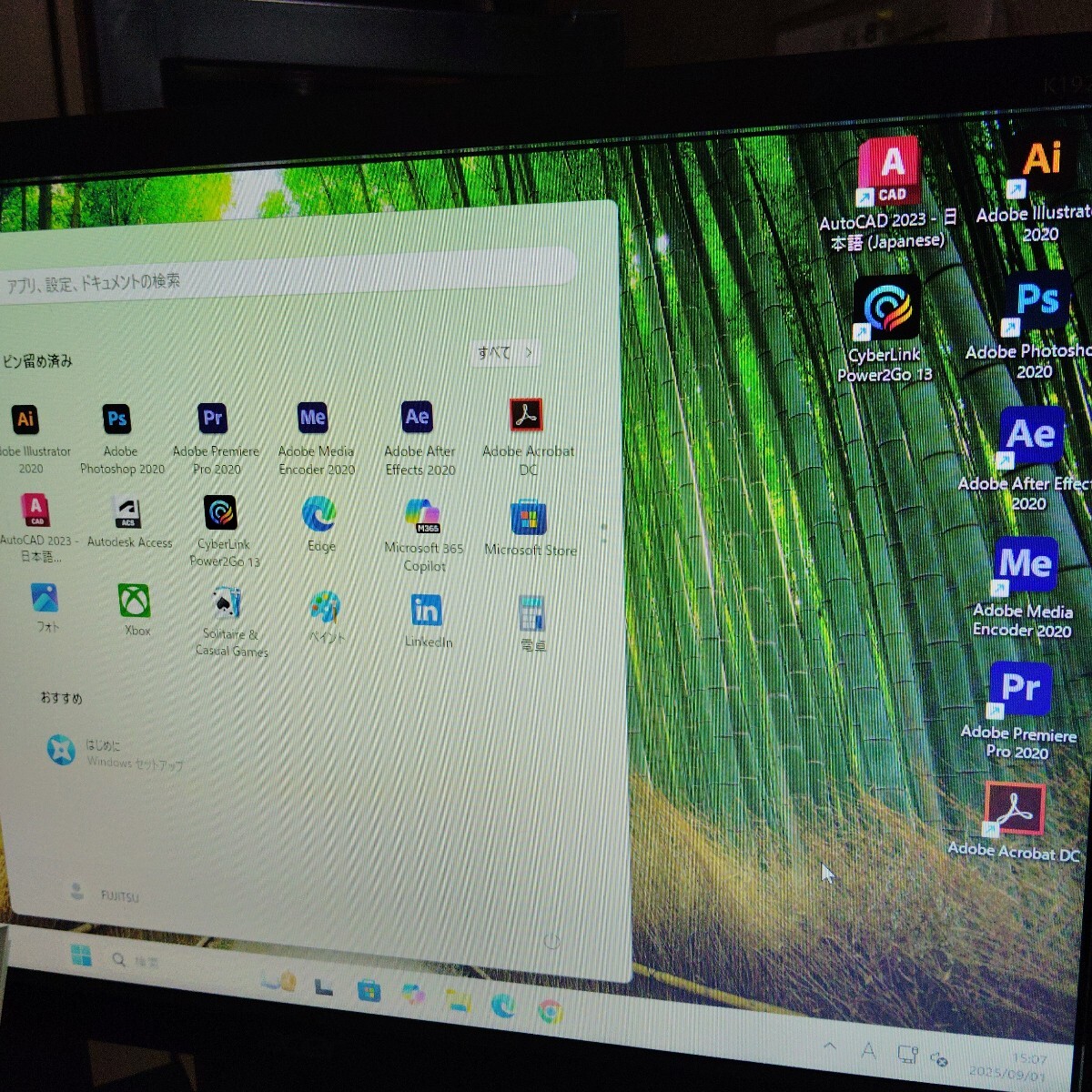Open Google Chrome from the taskbar
This screenshot has width=1092, height=1092.
[550, 1011]
